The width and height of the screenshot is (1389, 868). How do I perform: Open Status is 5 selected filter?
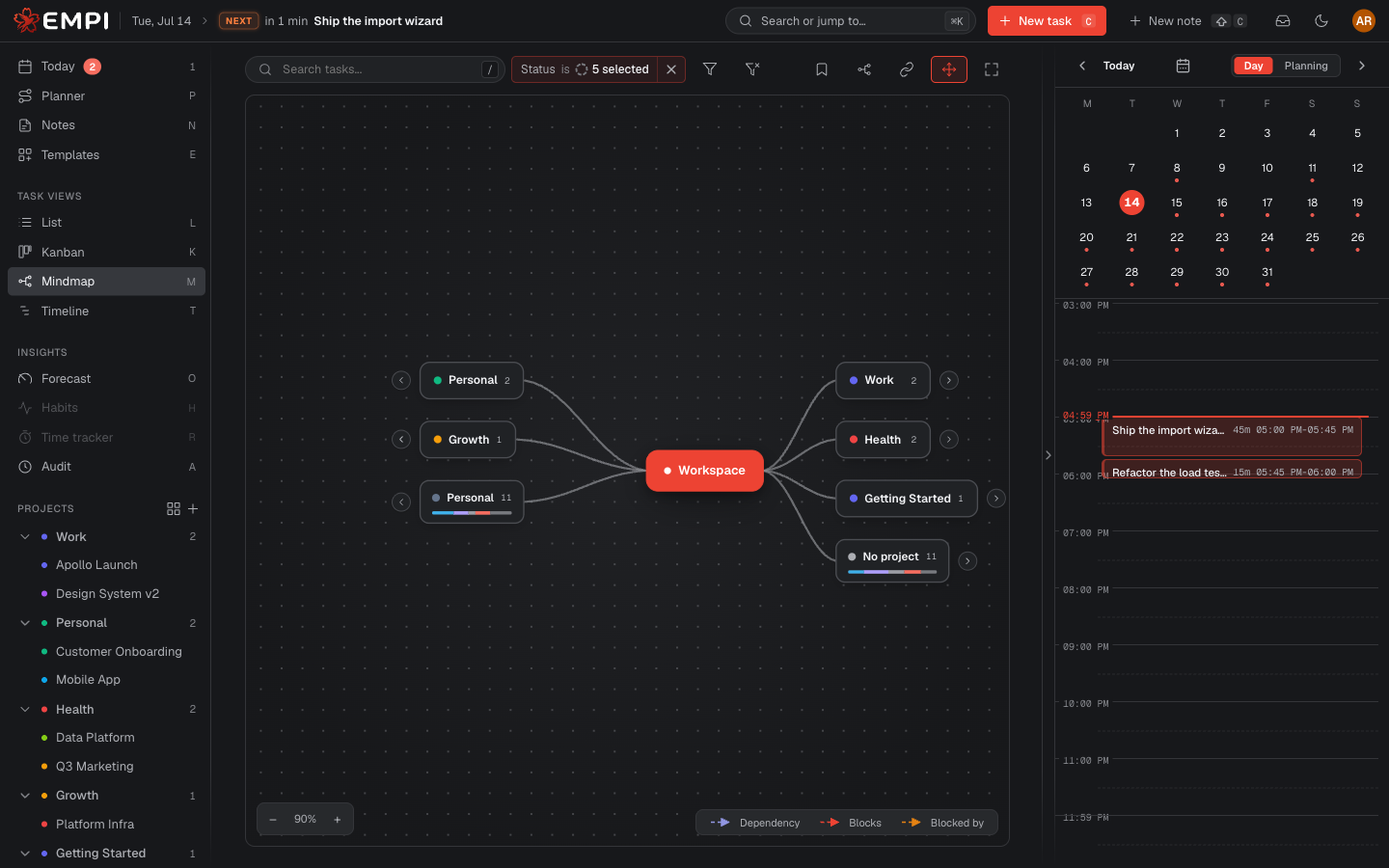(585, 69)
